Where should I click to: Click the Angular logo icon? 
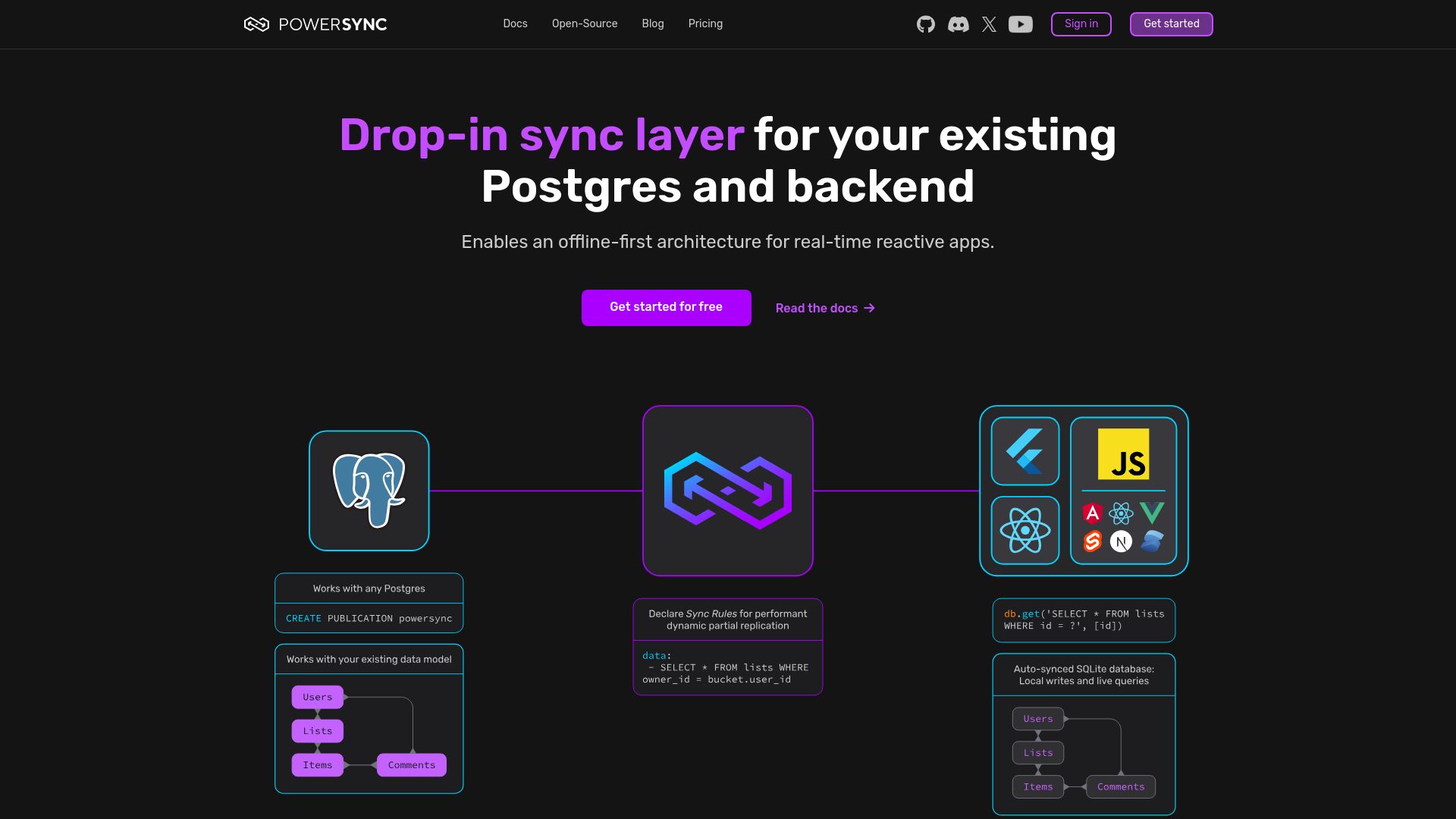tap(1092, 513)
